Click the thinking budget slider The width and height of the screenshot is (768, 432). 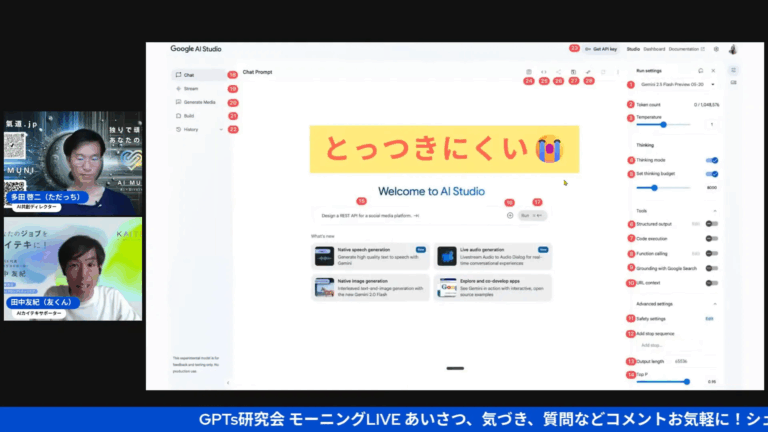(663, 188)
